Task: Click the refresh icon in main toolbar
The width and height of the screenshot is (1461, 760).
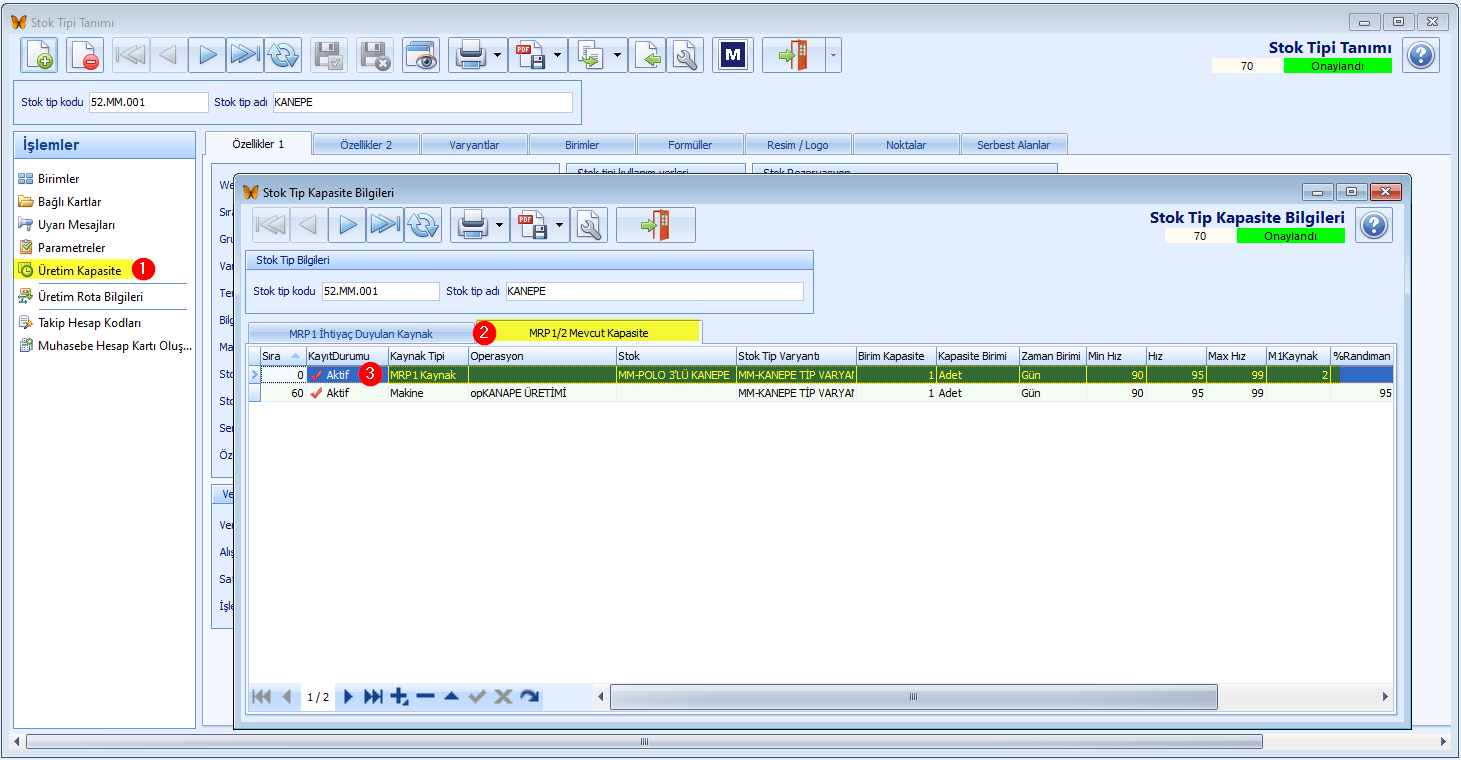Action: coord(283,55)
